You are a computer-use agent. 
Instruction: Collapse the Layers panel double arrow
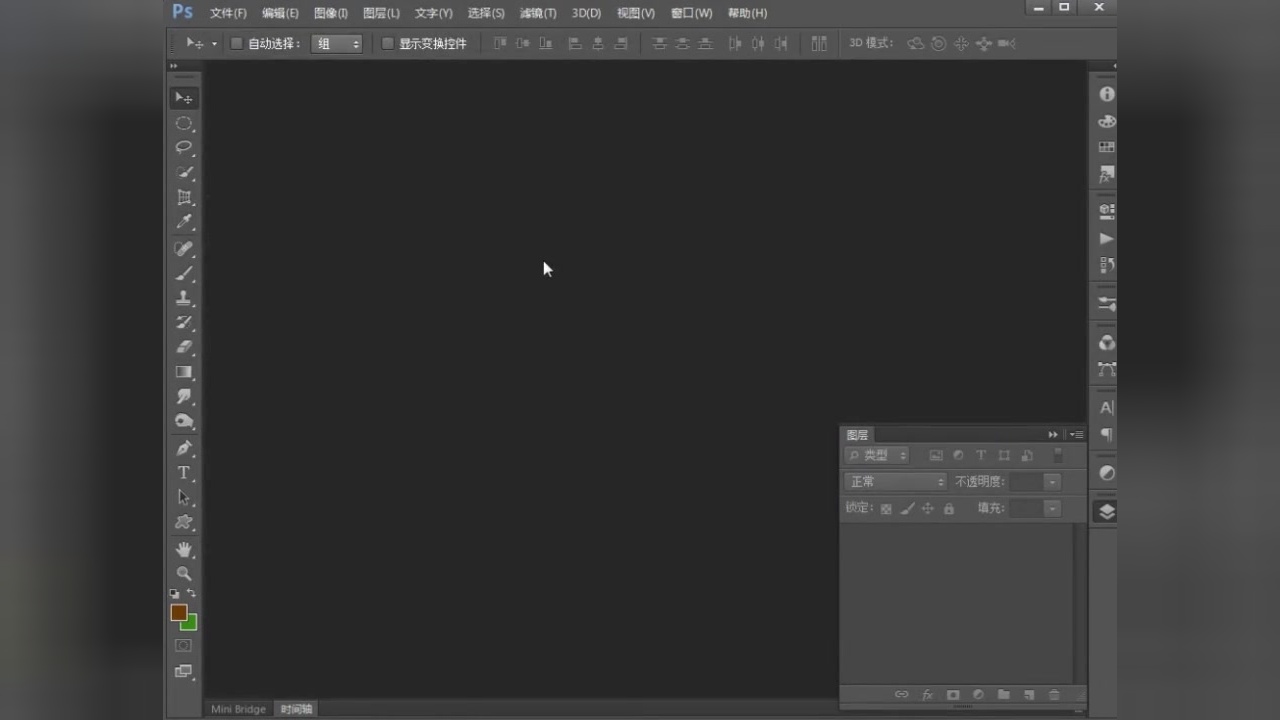pos(1053,435)
